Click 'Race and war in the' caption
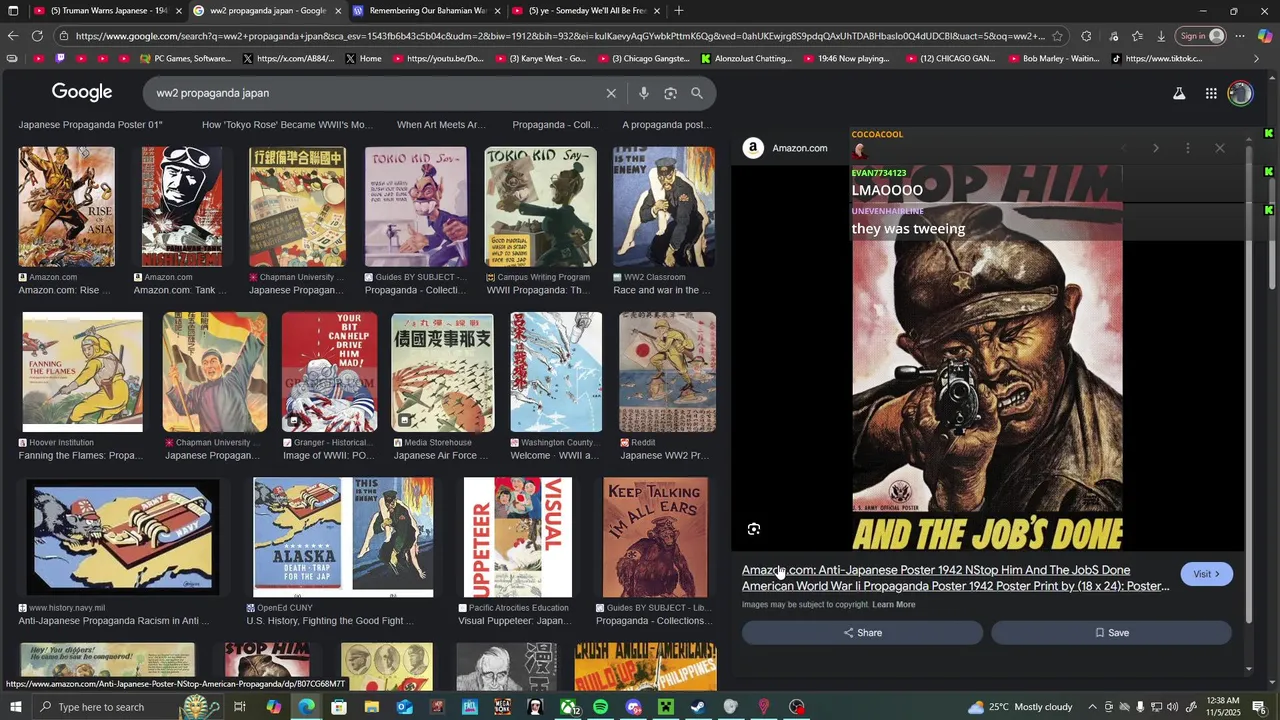This screenshot has height=720, width=1280. tap(661, 290)
